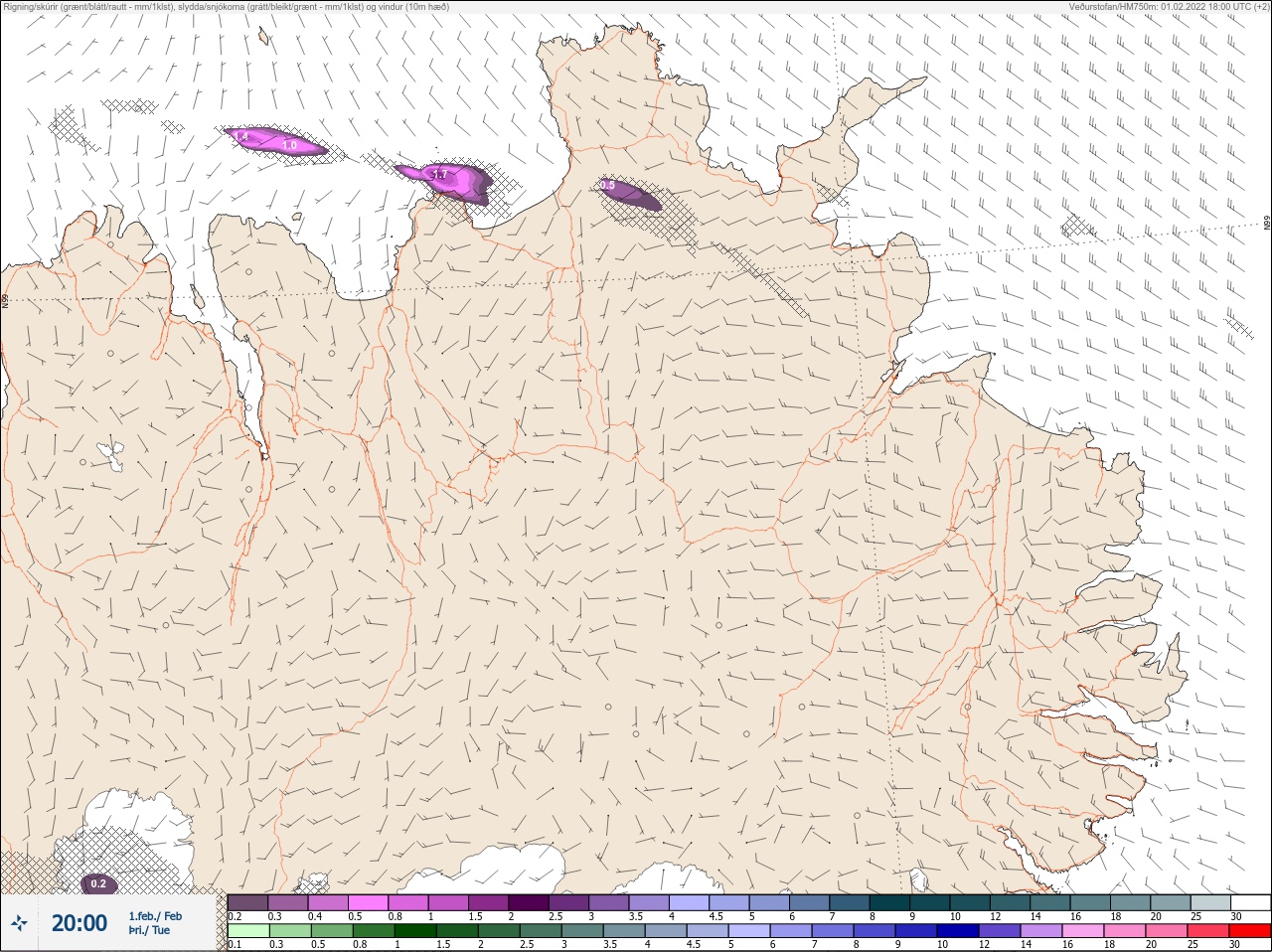Click the 1.7 precipitation value on the map
1272x952 pixels.
[x=438, y=175]
